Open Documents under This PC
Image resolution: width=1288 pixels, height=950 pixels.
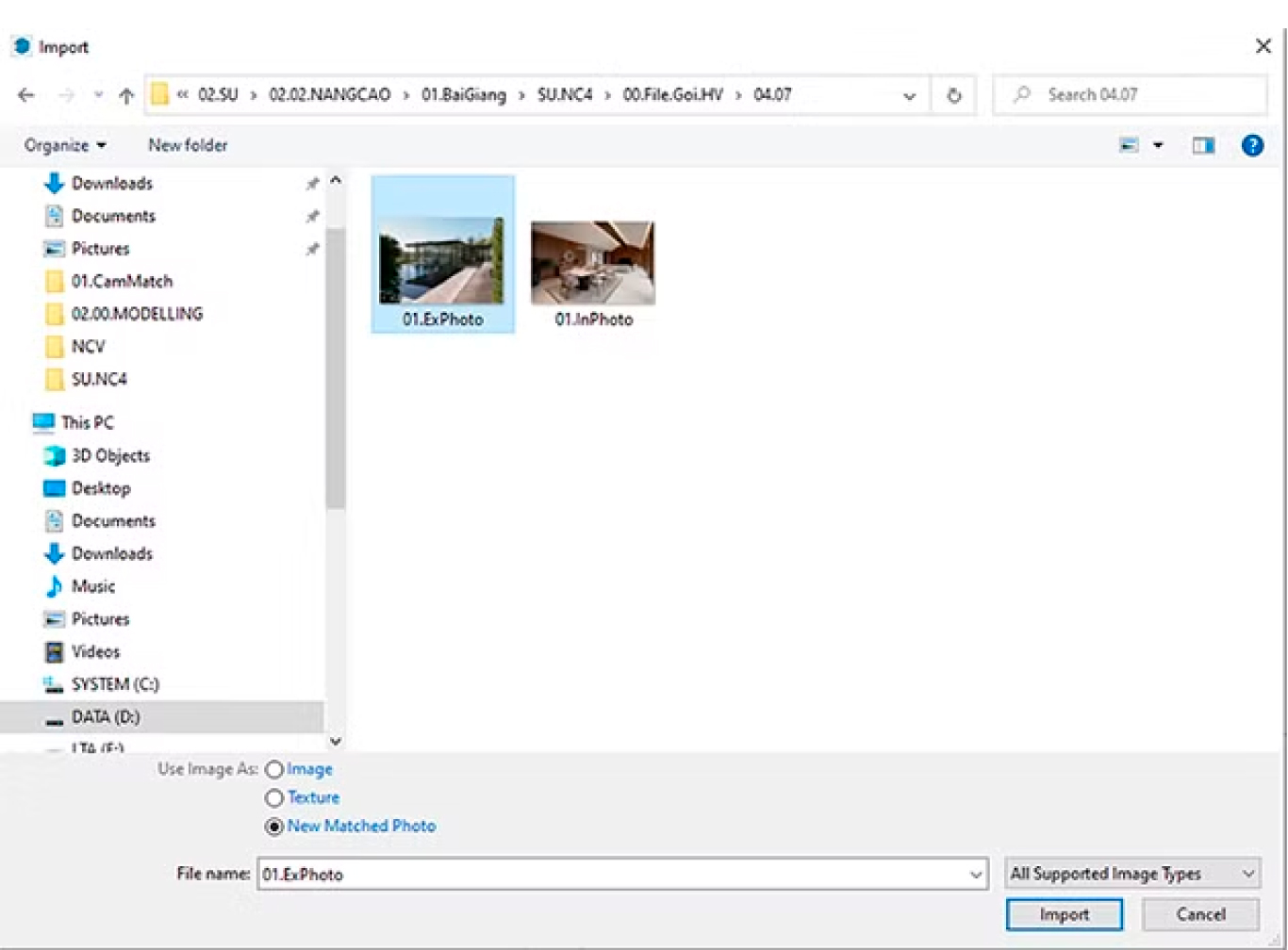point(113,520)
